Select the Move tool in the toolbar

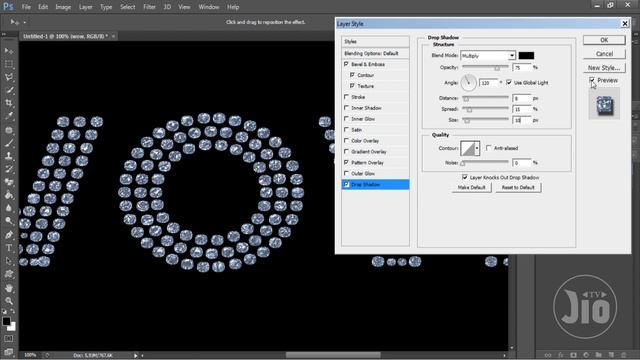tap(9, 51)
